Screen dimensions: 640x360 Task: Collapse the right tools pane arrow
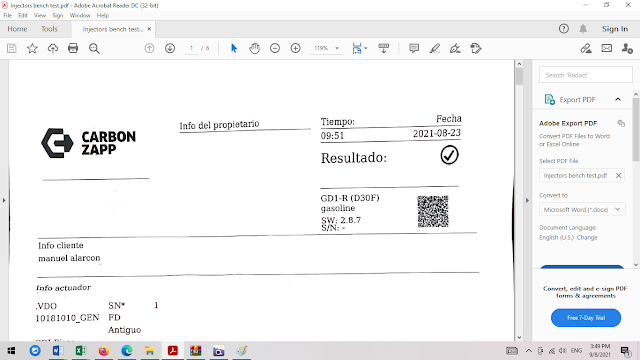point(527,200)
